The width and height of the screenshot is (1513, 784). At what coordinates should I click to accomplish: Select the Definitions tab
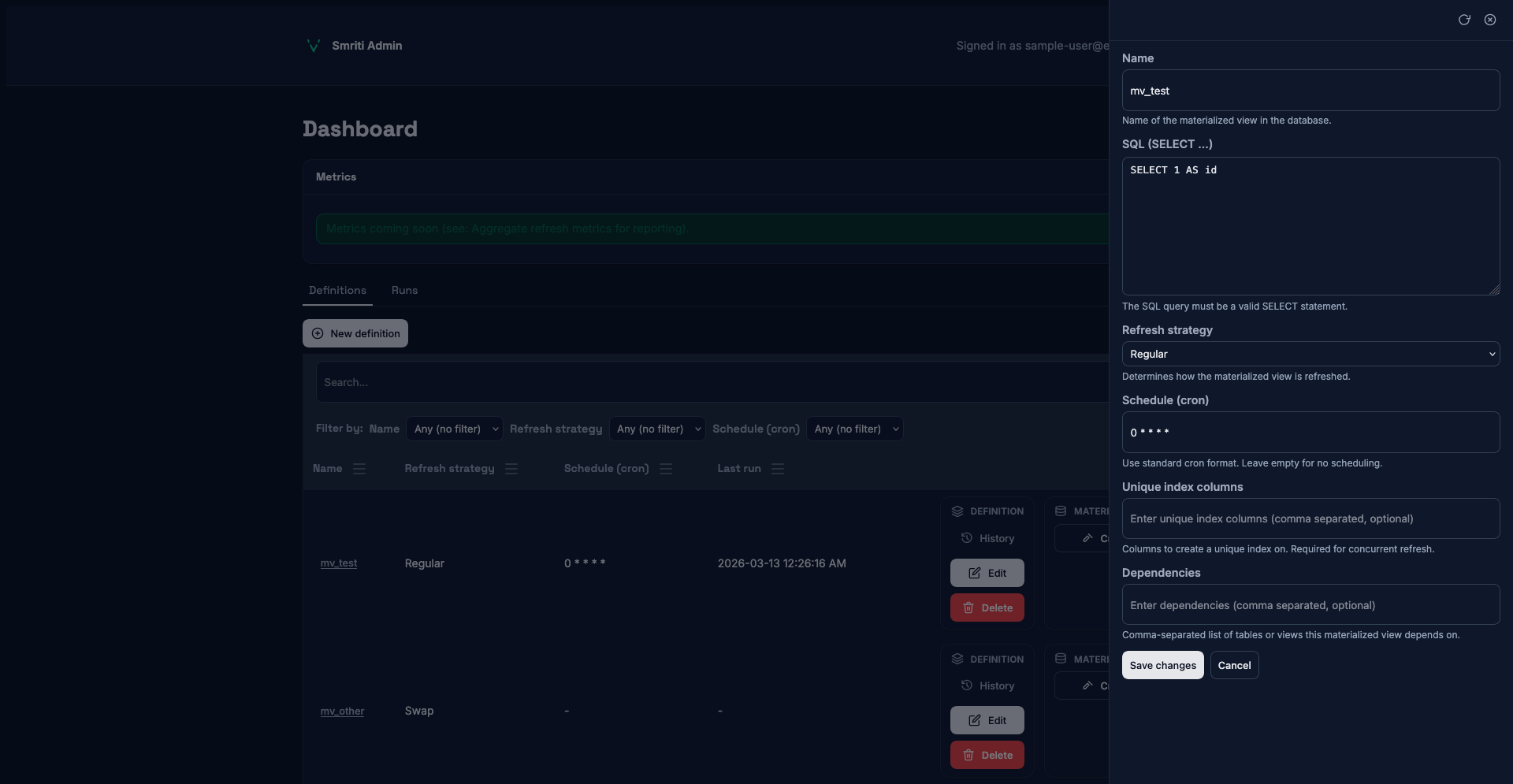[337, 291]
